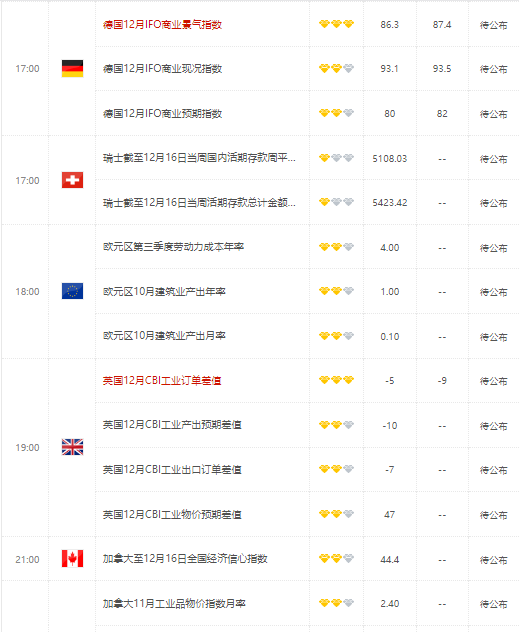Open the red 英国12月CBI工业订单差值 link
Screen dimensions: 519x632
[162, 380]
